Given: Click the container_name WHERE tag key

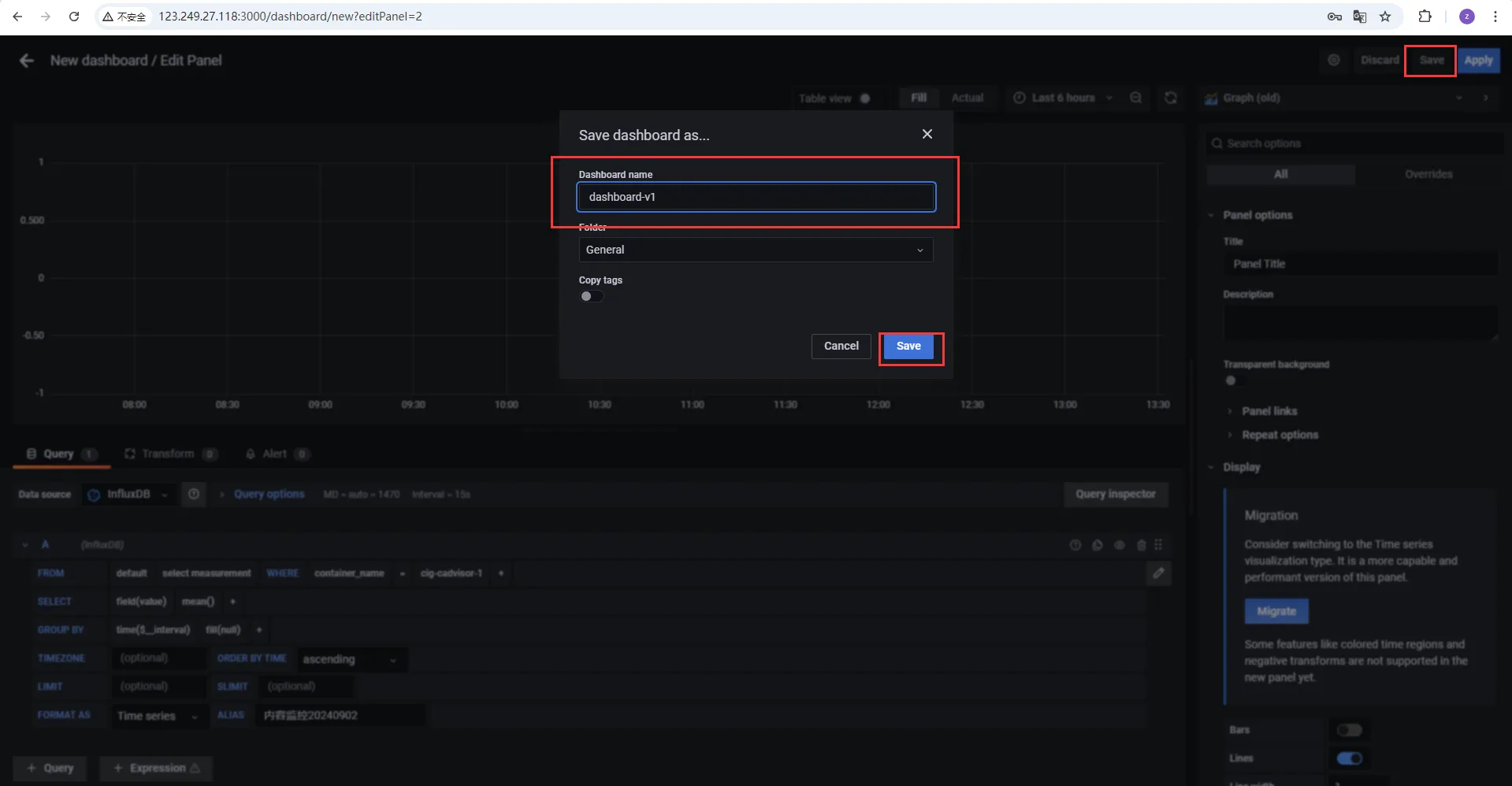Looking at the screenshot, I should click(349, 573).
